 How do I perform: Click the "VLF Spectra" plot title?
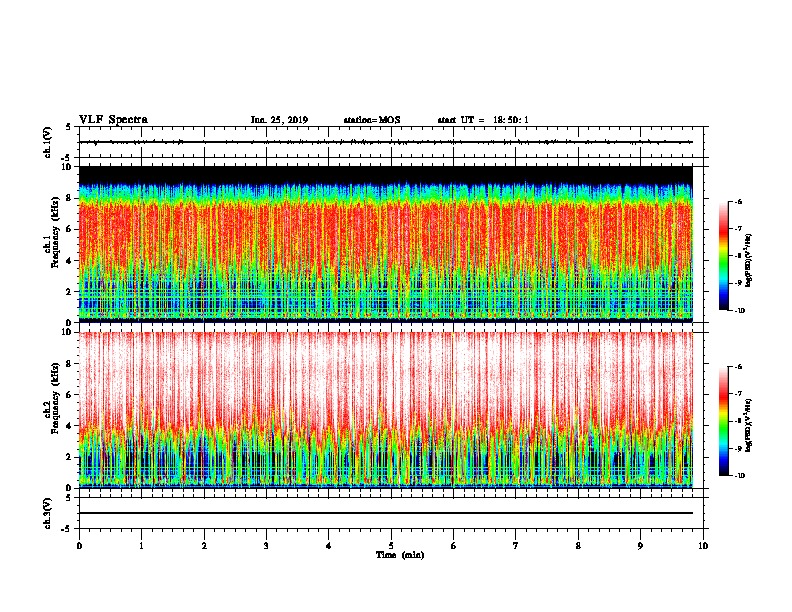[x=113, y=120]
